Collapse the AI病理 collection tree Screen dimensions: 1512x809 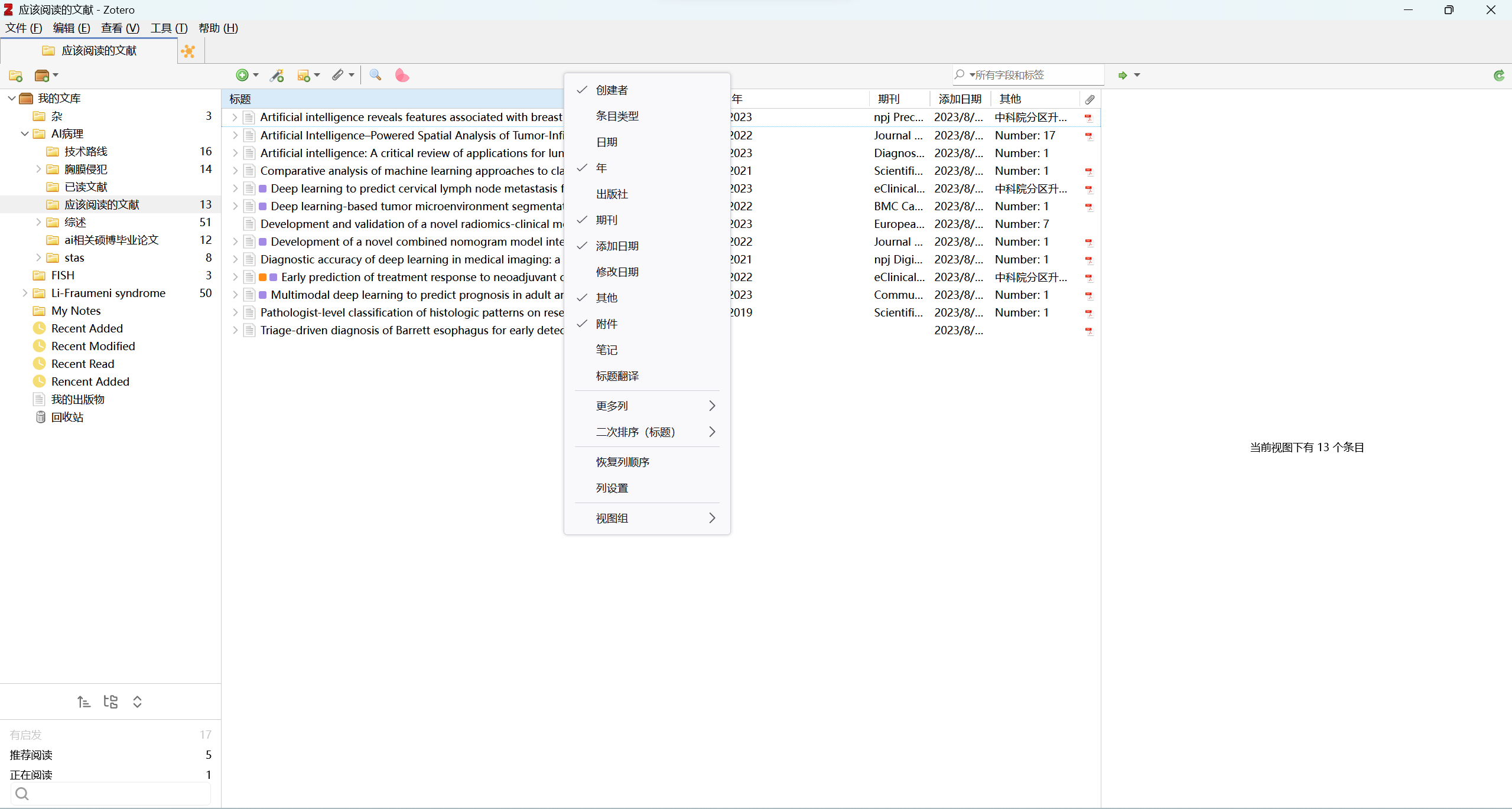pyautogui.click(x=24, y=133)
